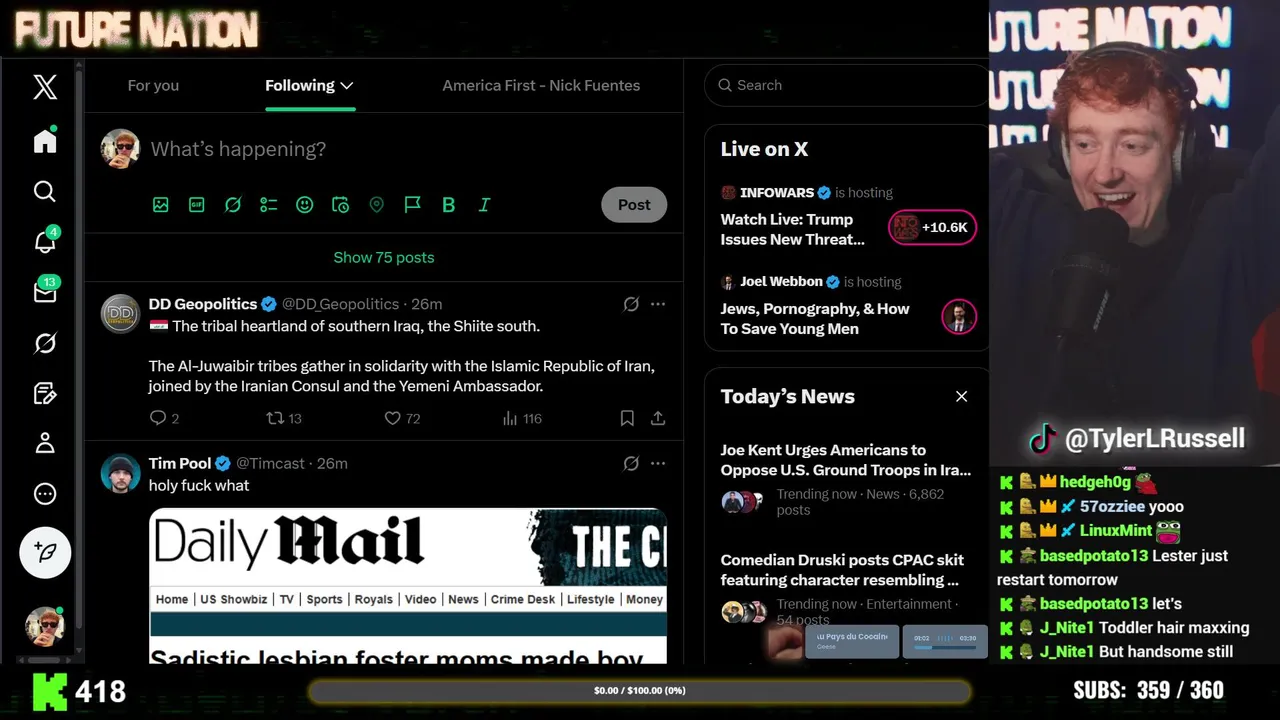Open Daily Mail image in Tim Pool post
Image resolution: width=1280 pixels, height=720 pixels.
pos(408,586)
